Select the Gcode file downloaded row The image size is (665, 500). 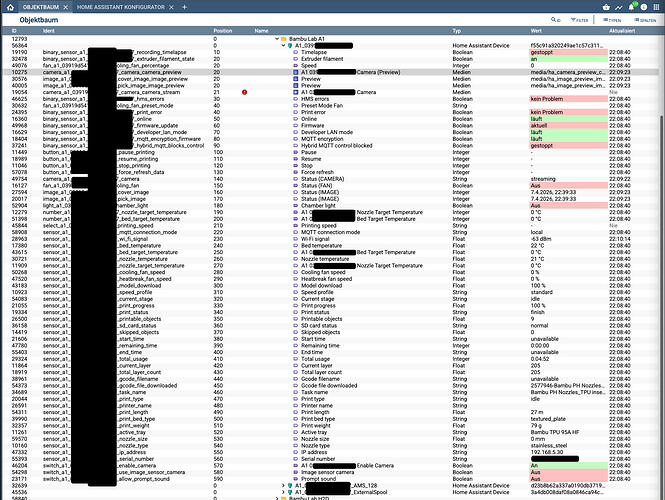(x=330, y=385)
